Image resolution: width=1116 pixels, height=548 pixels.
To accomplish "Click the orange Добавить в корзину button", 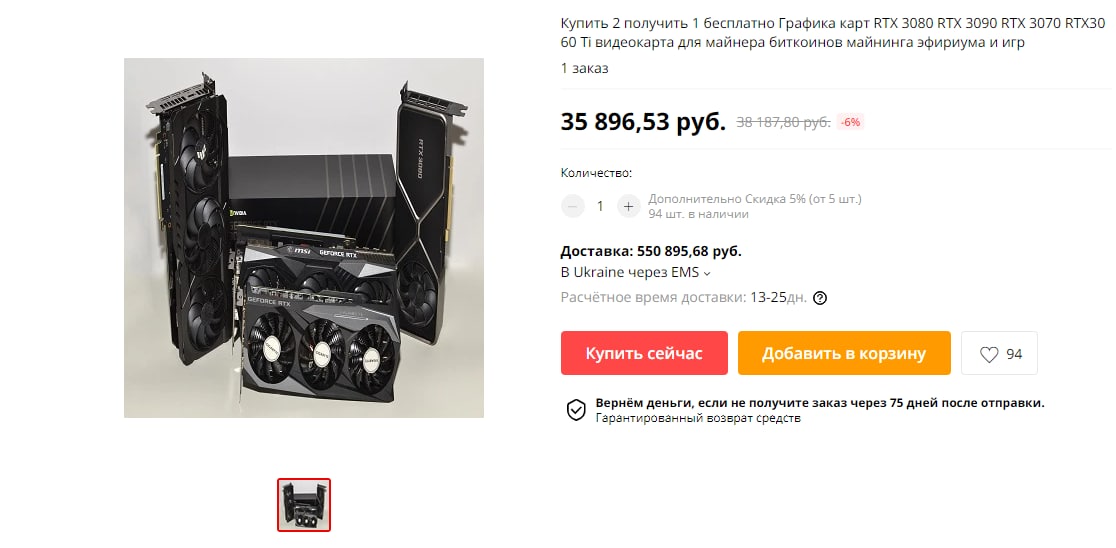I will coord(843,353).
